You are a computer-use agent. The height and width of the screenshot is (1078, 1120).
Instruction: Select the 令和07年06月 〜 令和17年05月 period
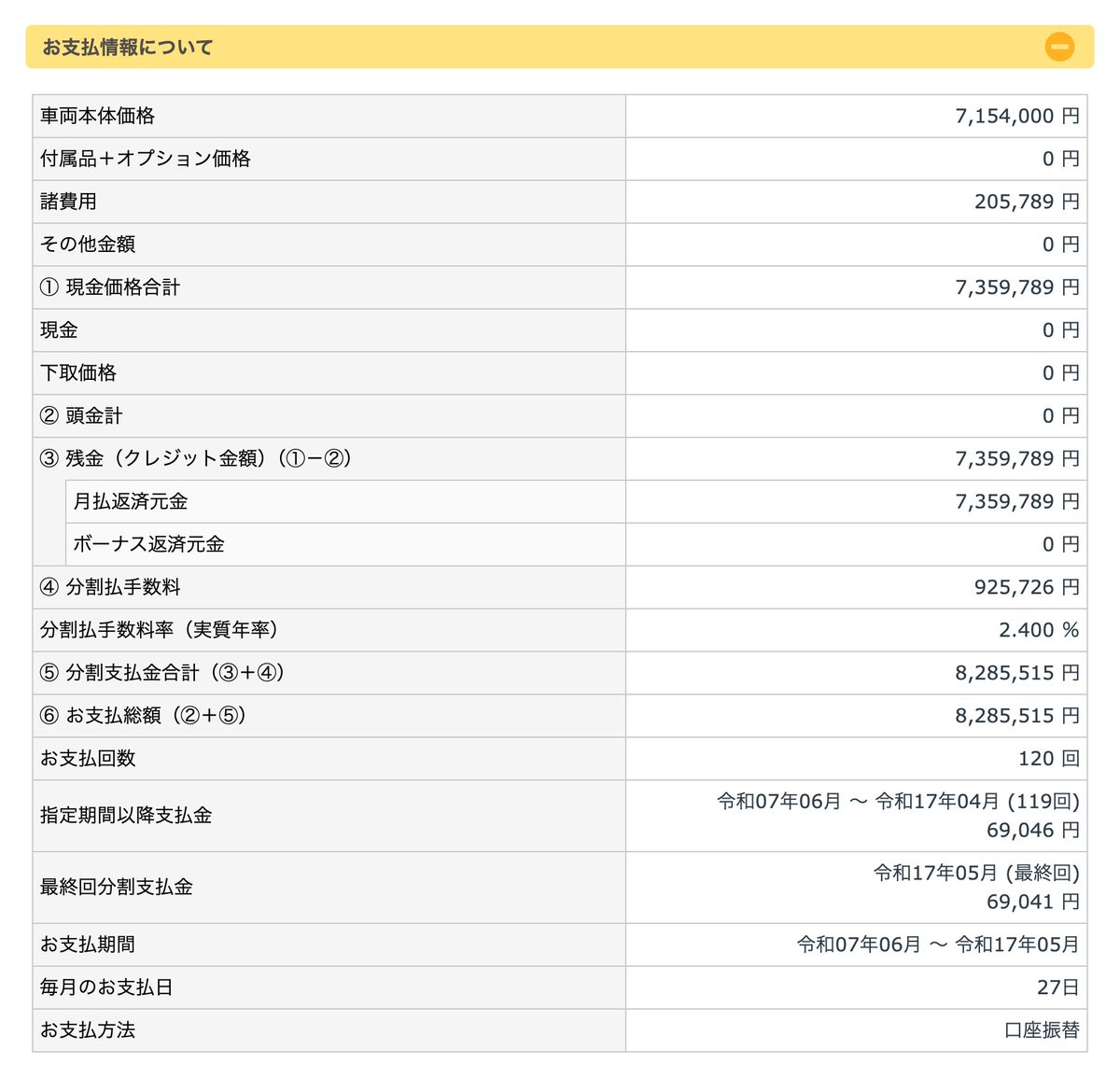pyautogui.click(x=938, y=945)
